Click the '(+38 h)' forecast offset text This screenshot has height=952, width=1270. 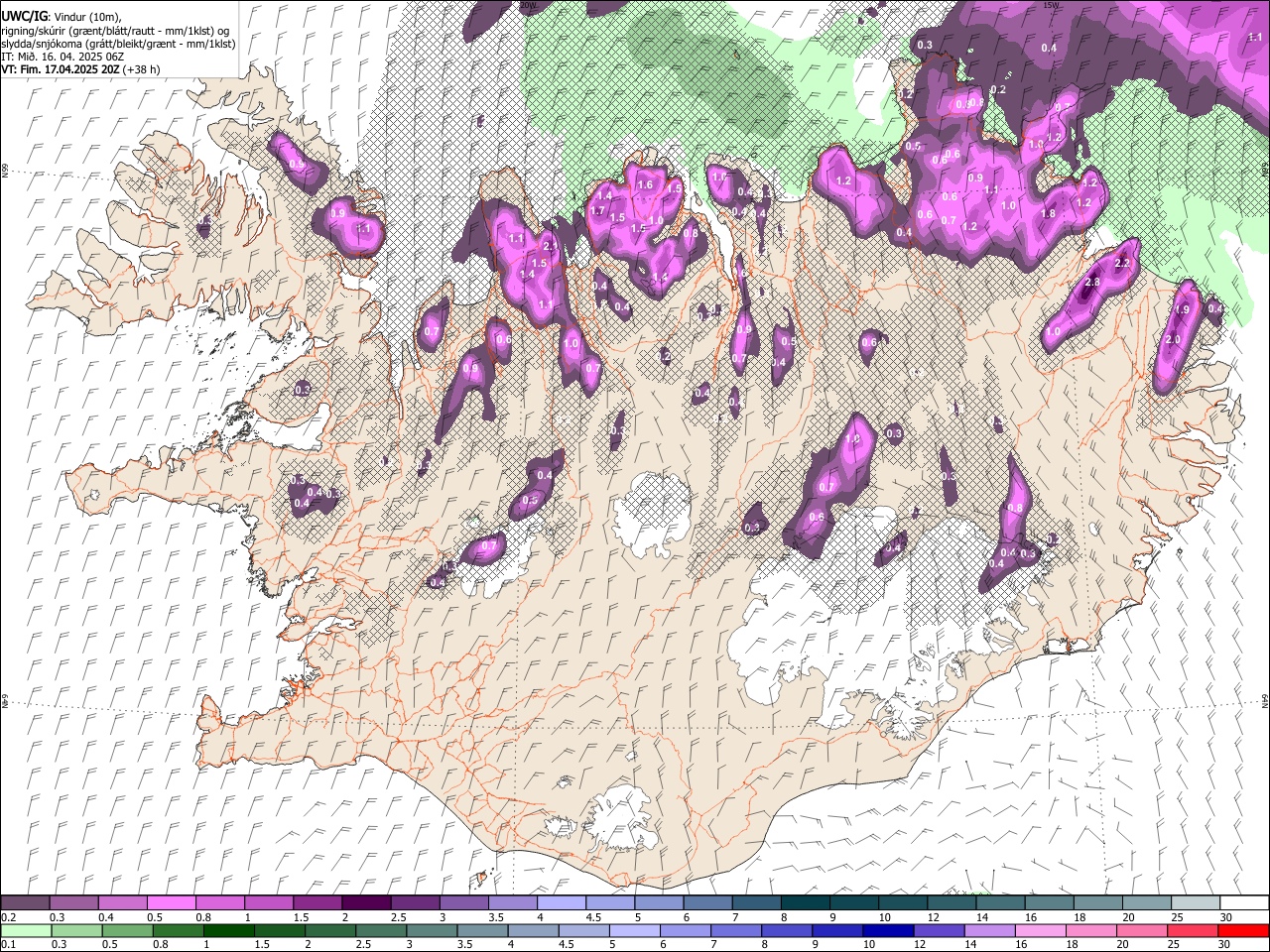(x=140, y=69)
